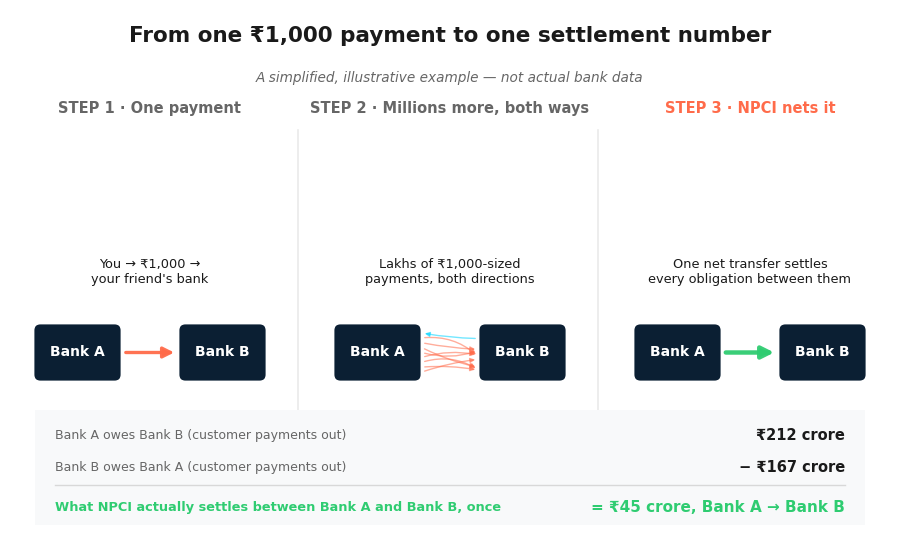Click the green net transfer arrow
This screenshot has height=555, width=900.
(748, 352)
